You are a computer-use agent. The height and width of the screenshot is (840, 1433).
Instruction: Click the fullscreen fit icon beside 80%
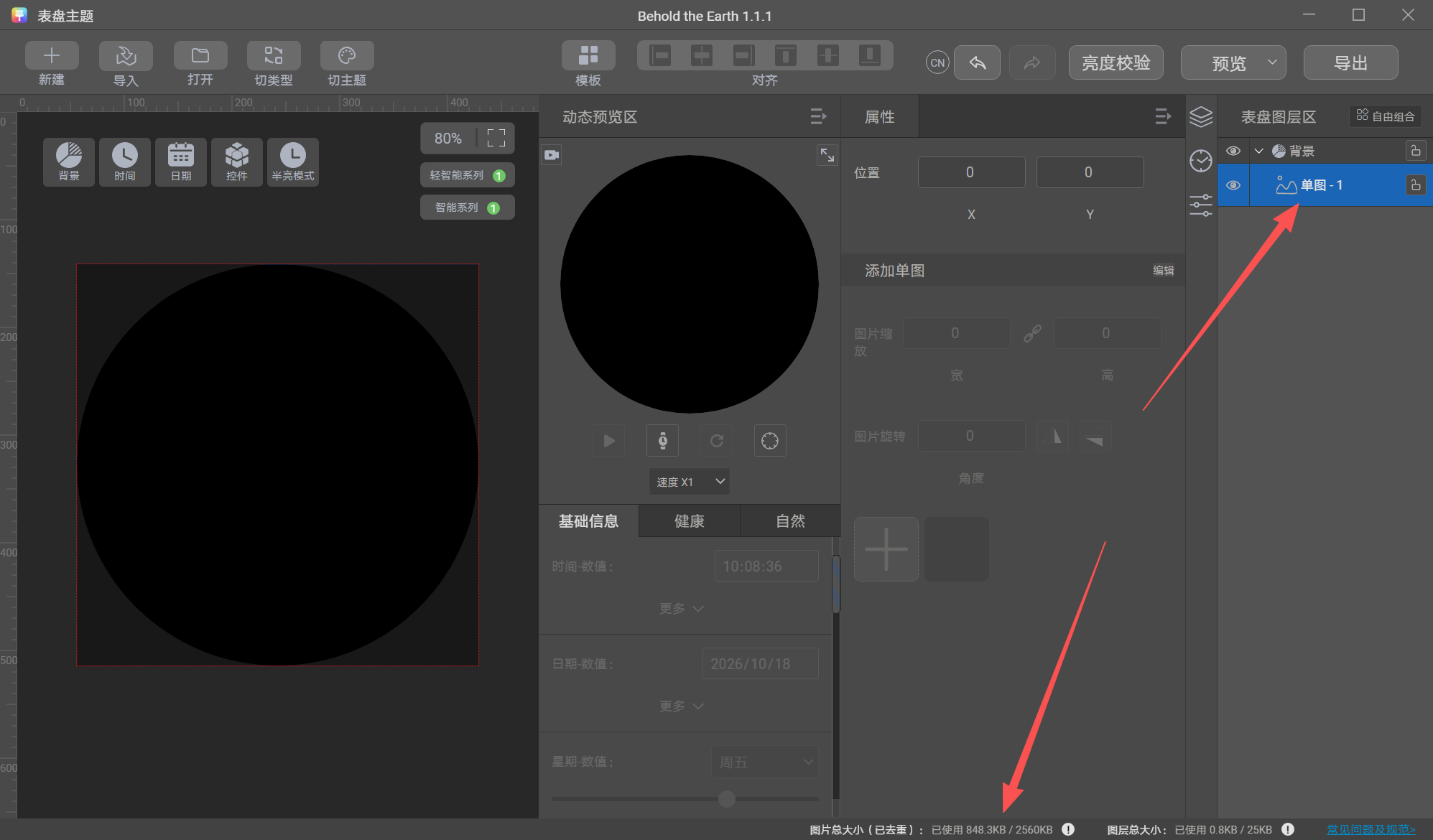tap(496, 138)
